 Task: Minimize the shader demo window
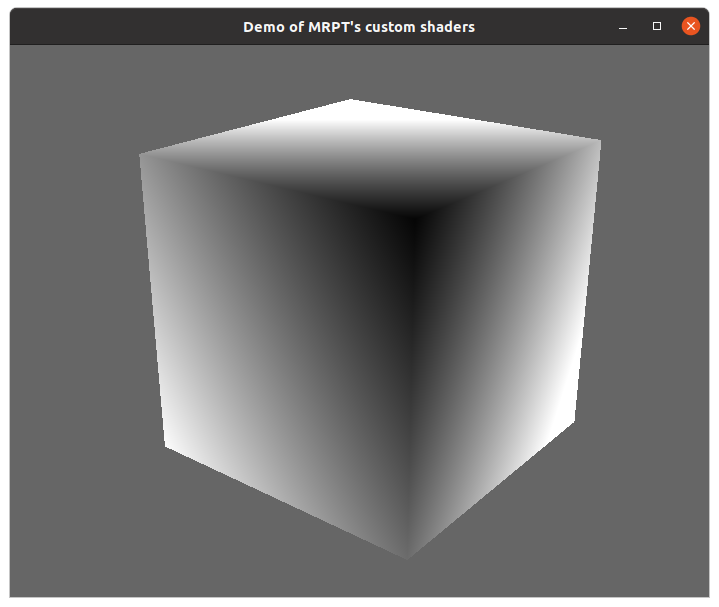pyautogui.click(x=623, y=27)
